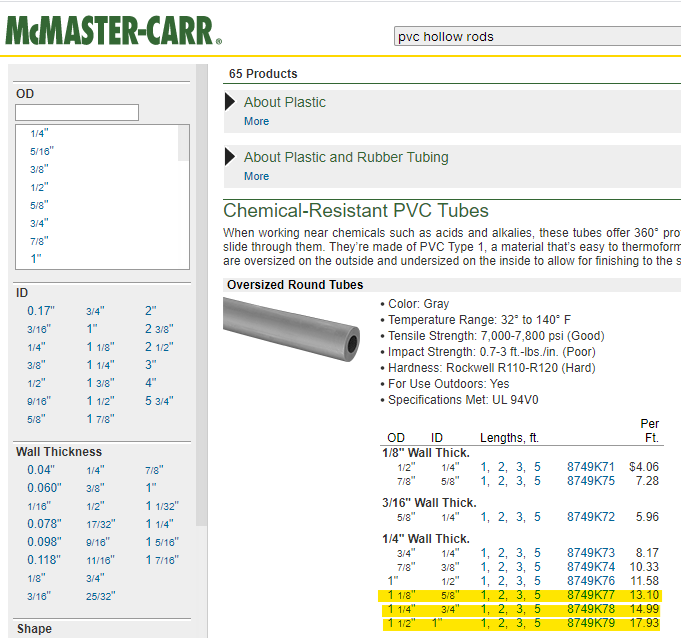681x638 pixels.
Task: Click the $4.06 price for 8749K71
Action: [644, 467]
